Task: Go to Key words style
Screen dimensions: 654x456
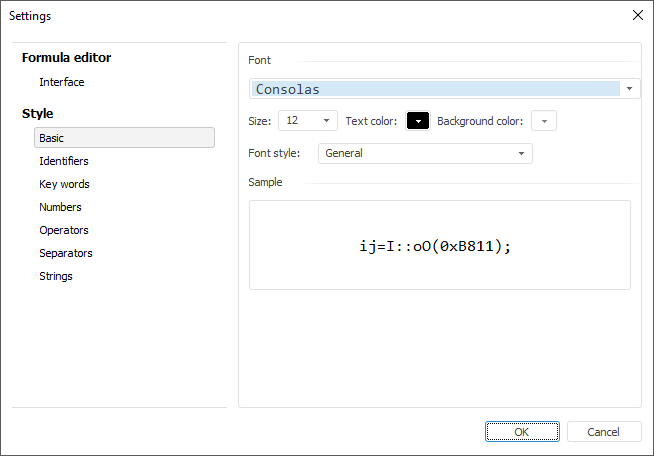Action: click(64, 184)
